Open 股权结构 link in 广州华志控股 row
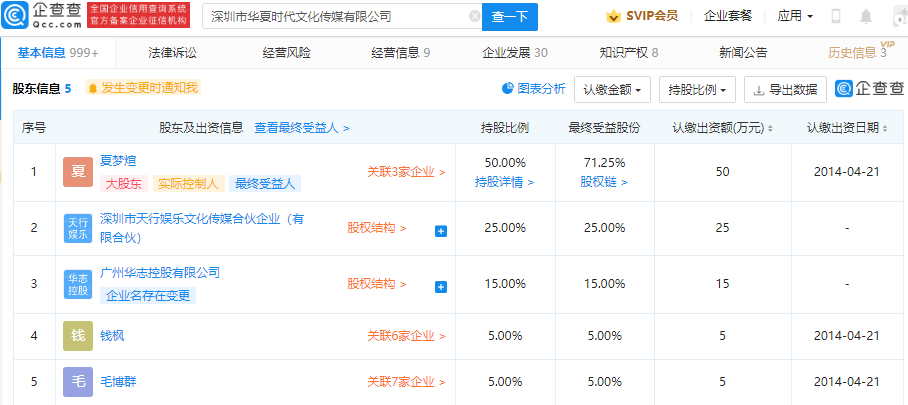908x405 pixels. click(x=377, y=284)
